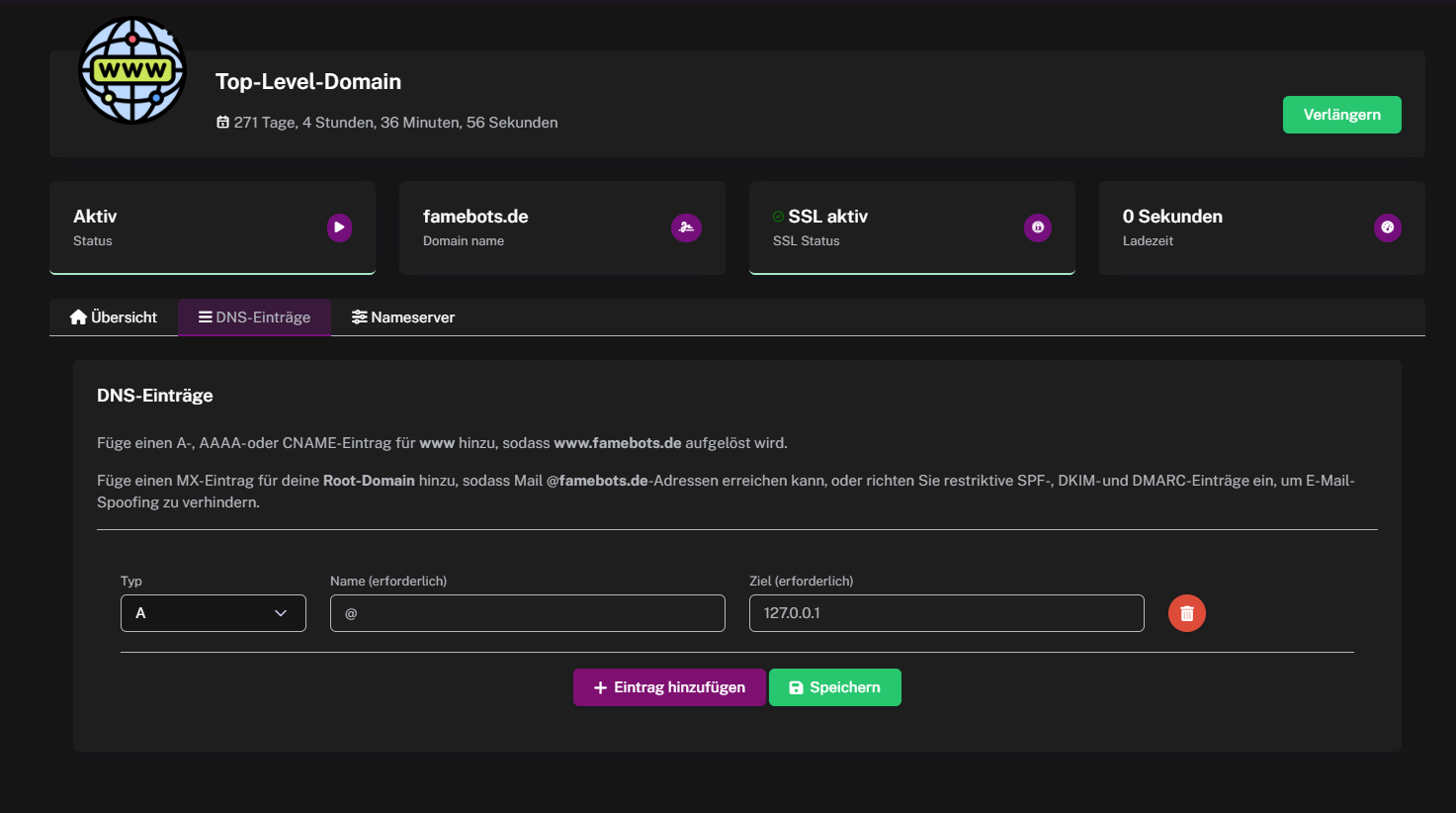
Task: Save DNS entries with Speichern
Action: click(834, 687)
